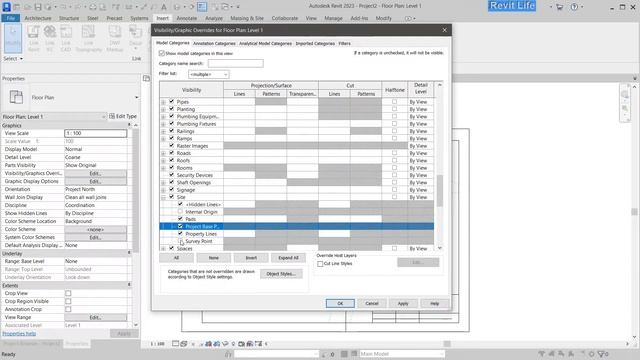Switch to the Filters tab
Screen dimensions: 640x360
344,43
